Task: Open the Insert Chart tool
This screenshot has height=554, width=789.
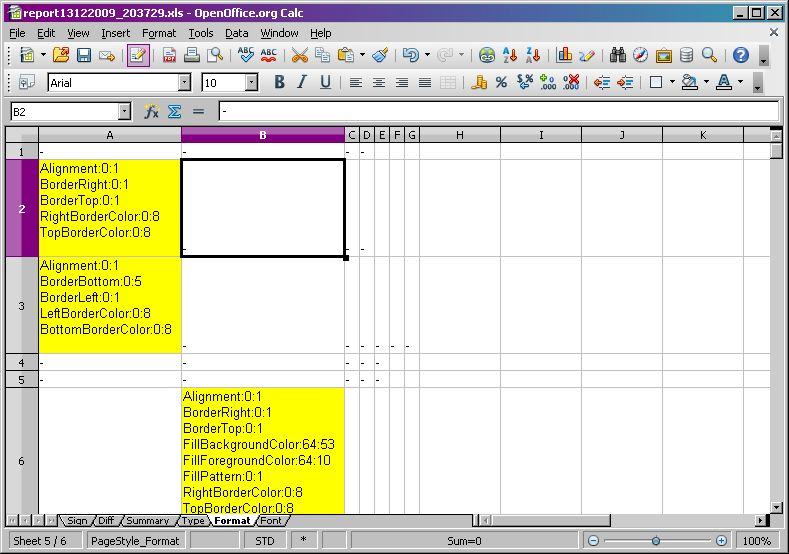Action: (564, 56)
